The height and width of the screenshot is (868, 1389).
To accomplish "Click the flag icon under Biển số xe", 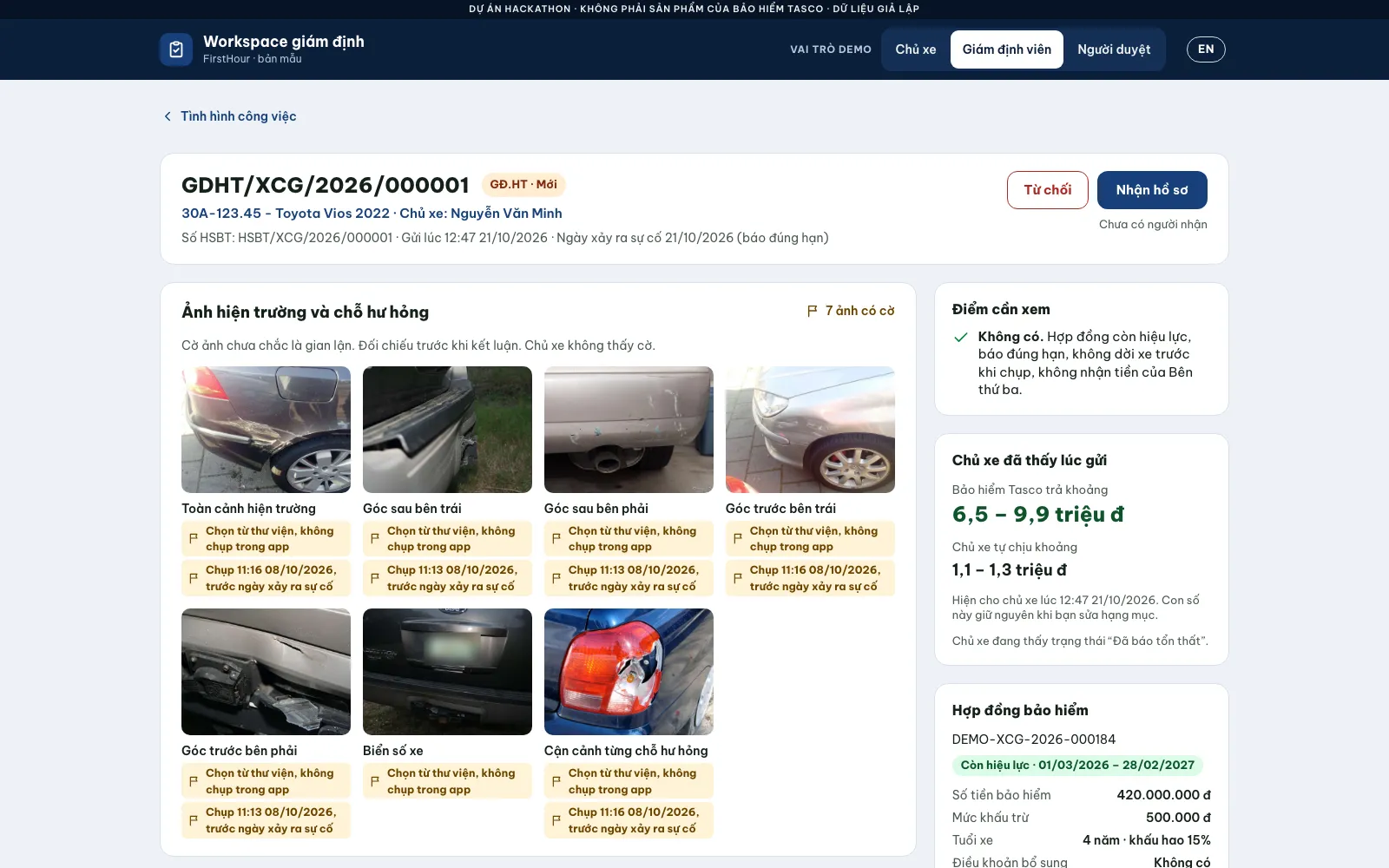I will pyautogui.click(x=374, y=781).
